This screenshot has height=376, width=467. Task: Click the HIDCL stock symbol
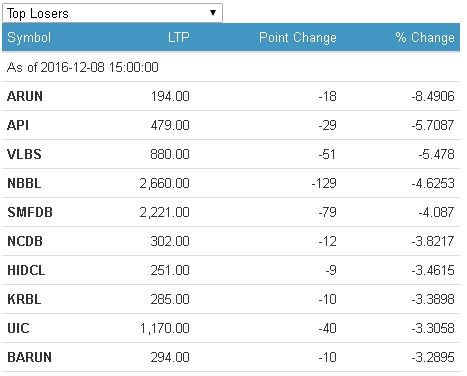(26, 270)
